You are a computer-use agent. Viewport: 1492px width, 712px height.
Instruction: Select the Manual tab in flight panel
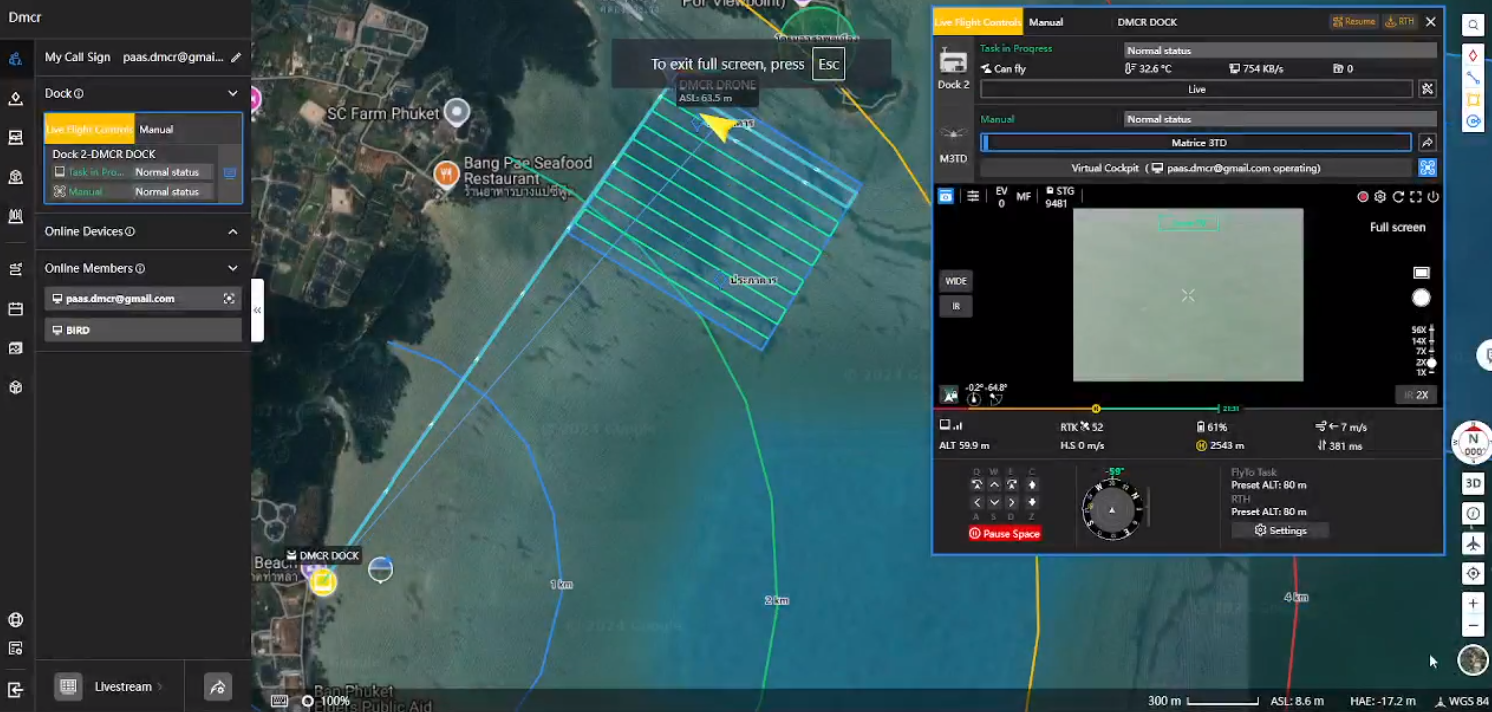(x=1046, y=22)
